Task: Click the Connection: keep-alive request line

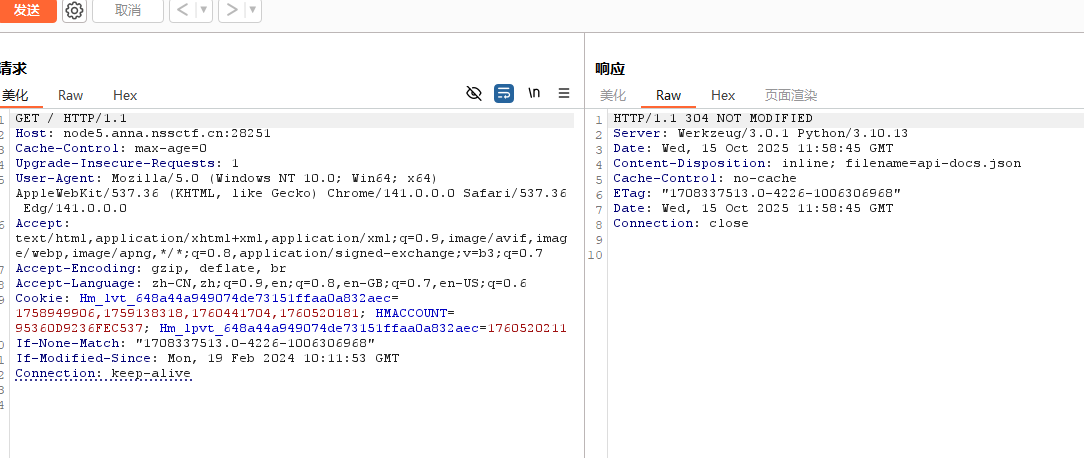Action: click(x=102, y=374)
